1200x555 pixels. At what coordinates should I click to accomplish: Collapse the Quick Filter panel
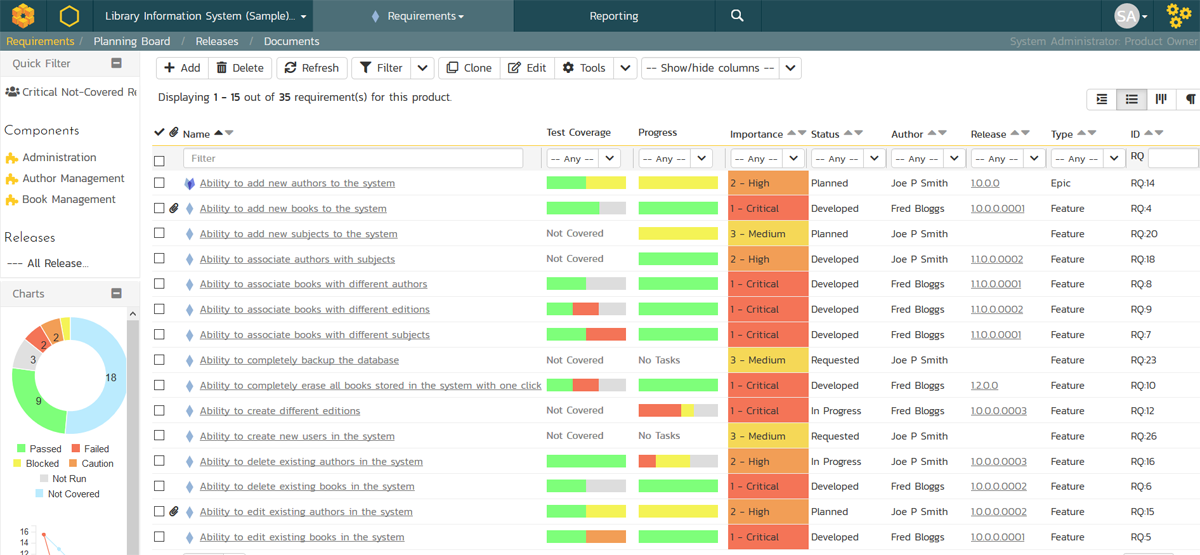click(x=116, y=63)
